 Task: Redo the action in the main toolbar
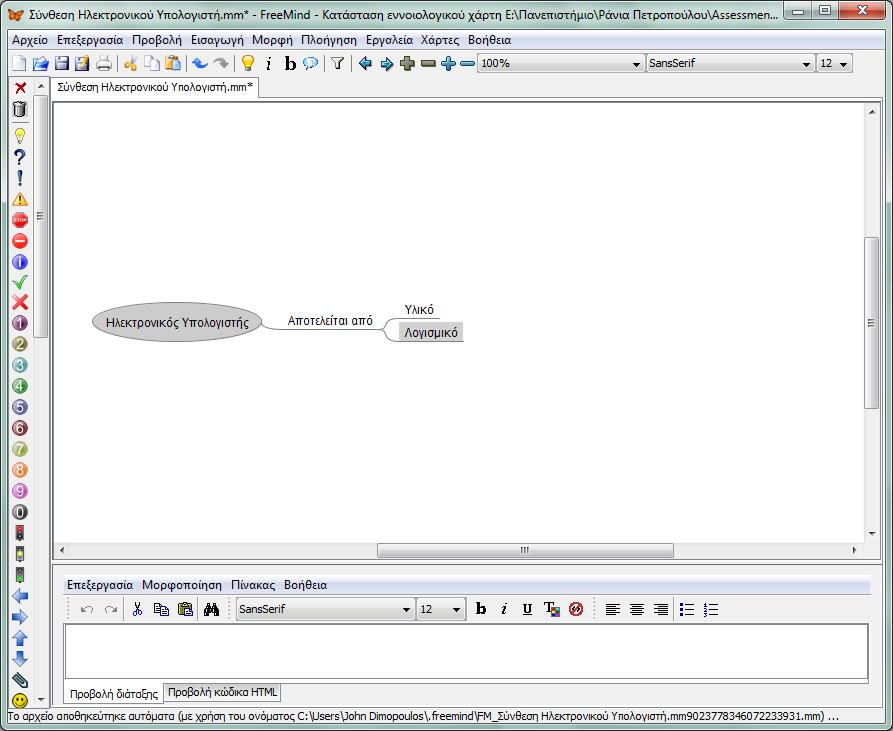pos(220,63)
